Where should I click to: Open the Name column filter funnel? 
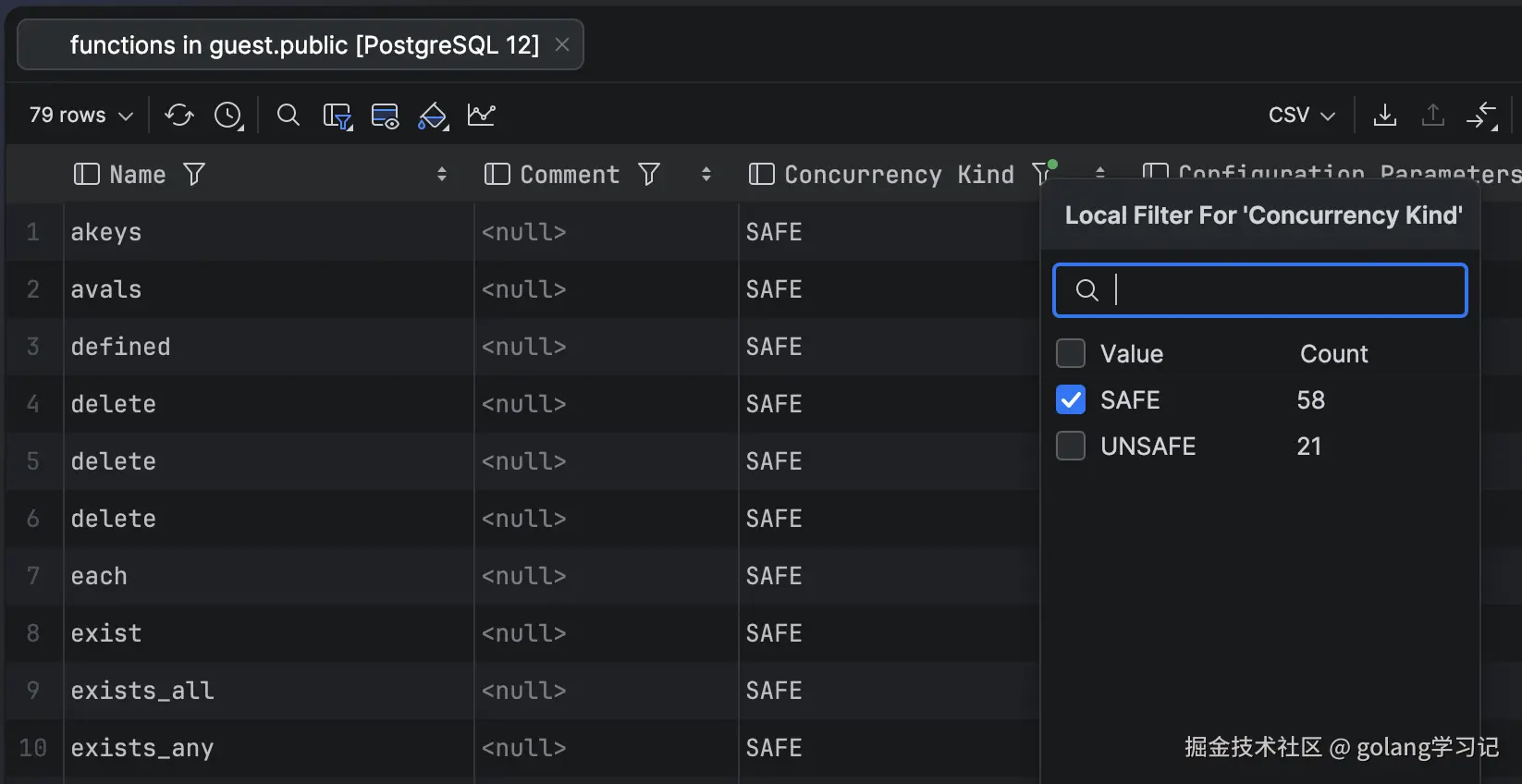[x=194, y=174]
